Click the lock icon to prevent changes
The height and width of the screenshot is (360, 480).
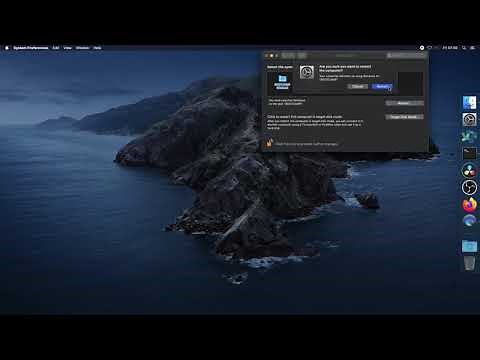[269, 143]
